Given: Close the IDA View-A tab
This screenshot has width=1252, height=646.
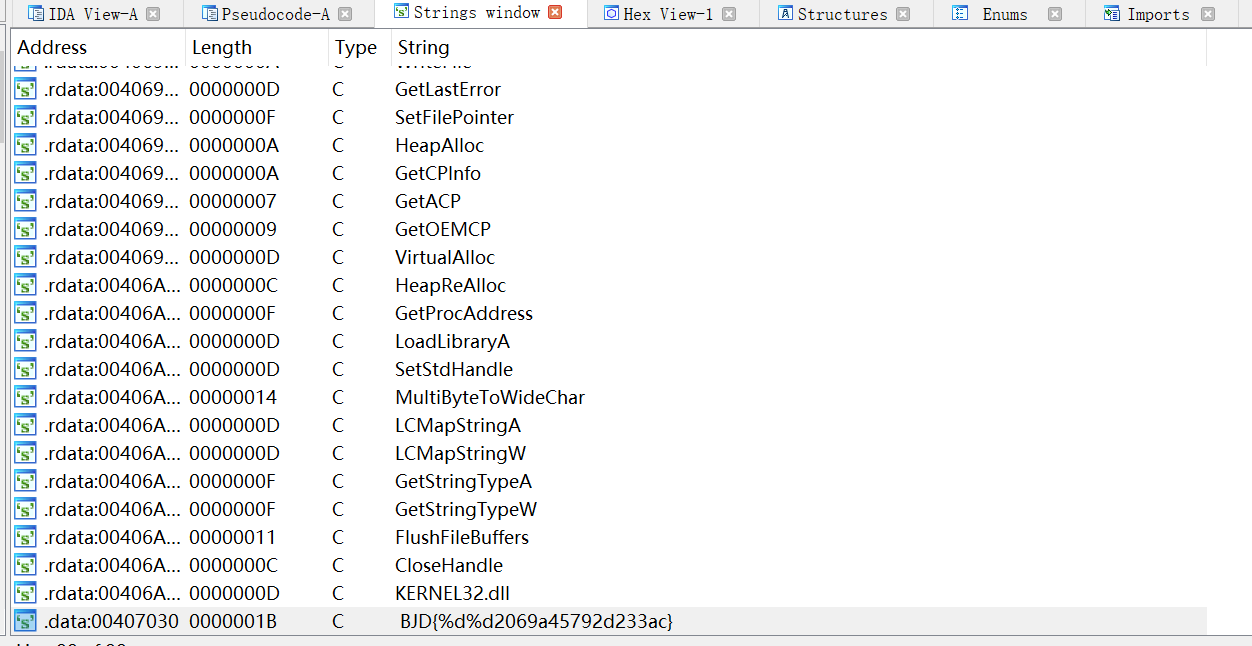Looking at the screenshot, I should tap(153, 14).
